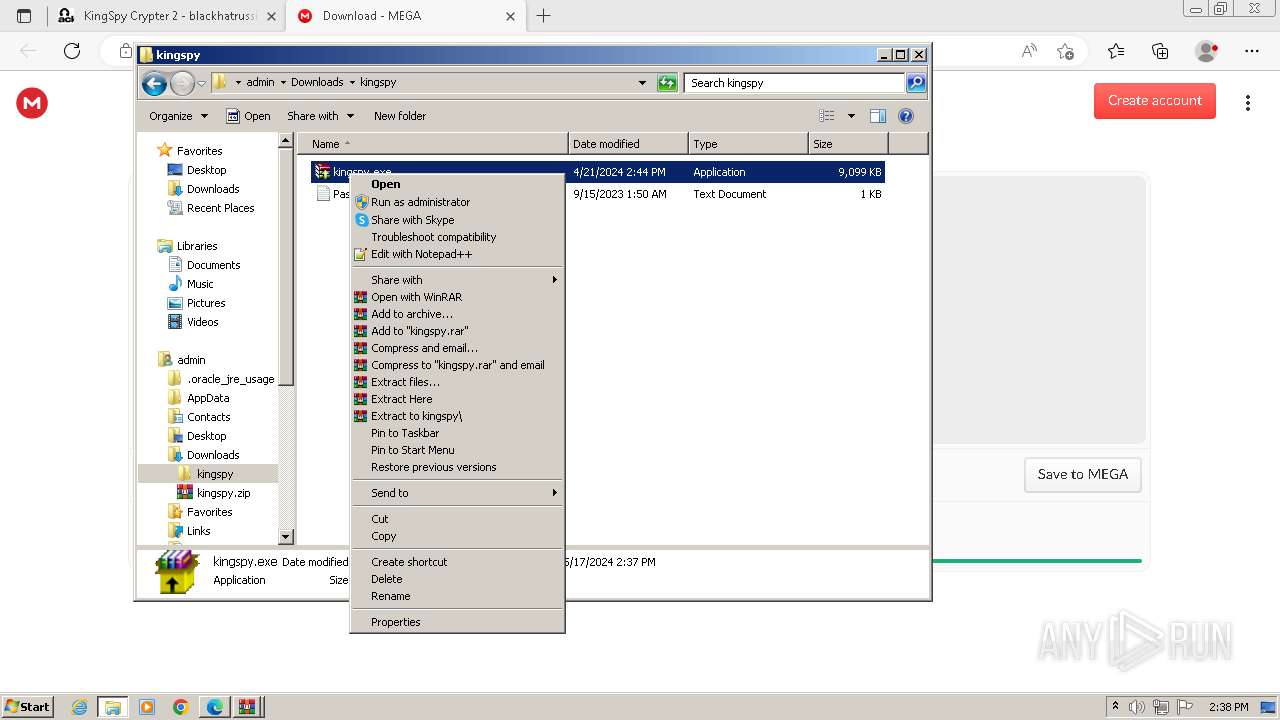The width and height of the screenshot is (1280, 720).
Task: Sort by Date modified column header
Action: [628, 144]
